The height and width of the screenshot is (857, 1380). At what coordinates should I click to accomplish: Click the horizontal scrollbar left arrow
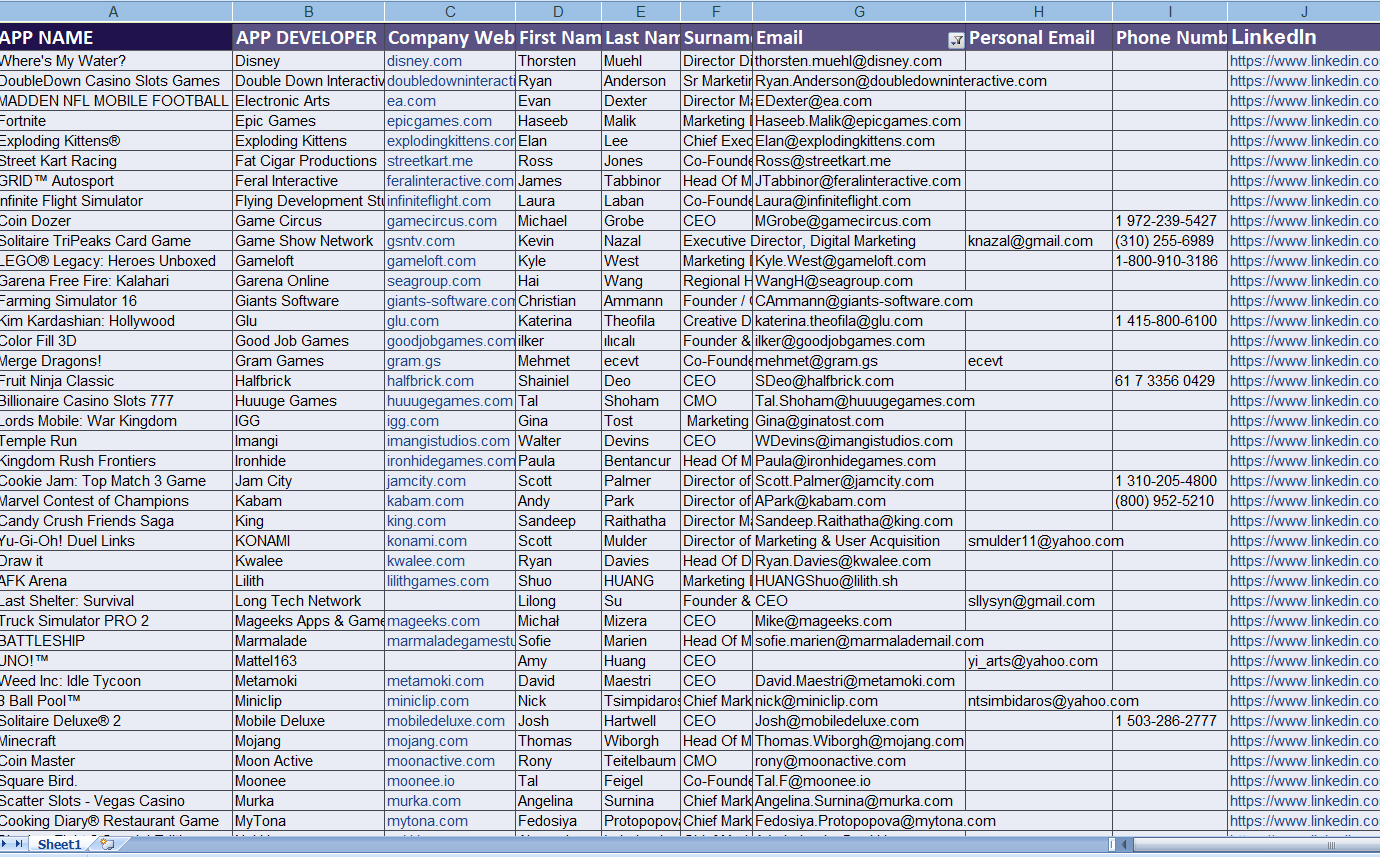coord(1125,844)
